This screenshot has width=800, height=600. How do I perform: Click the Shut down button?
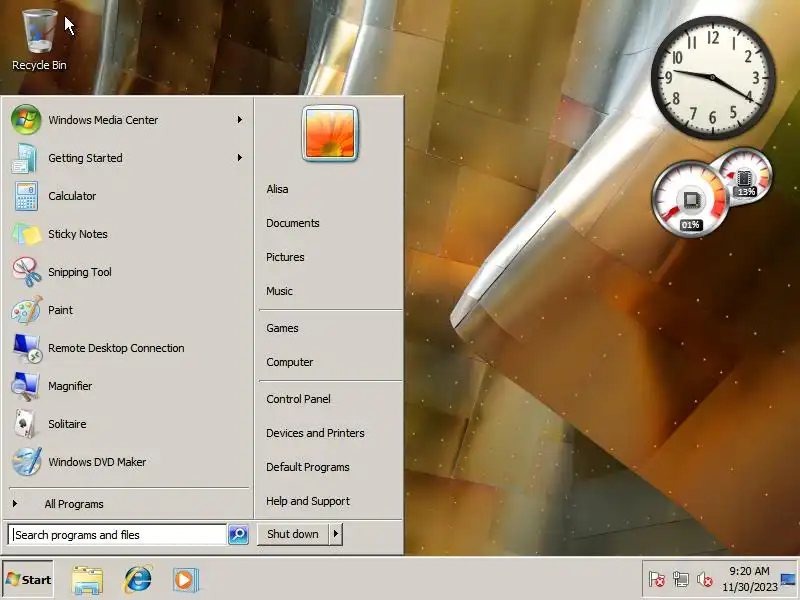[x=293, y=534]
